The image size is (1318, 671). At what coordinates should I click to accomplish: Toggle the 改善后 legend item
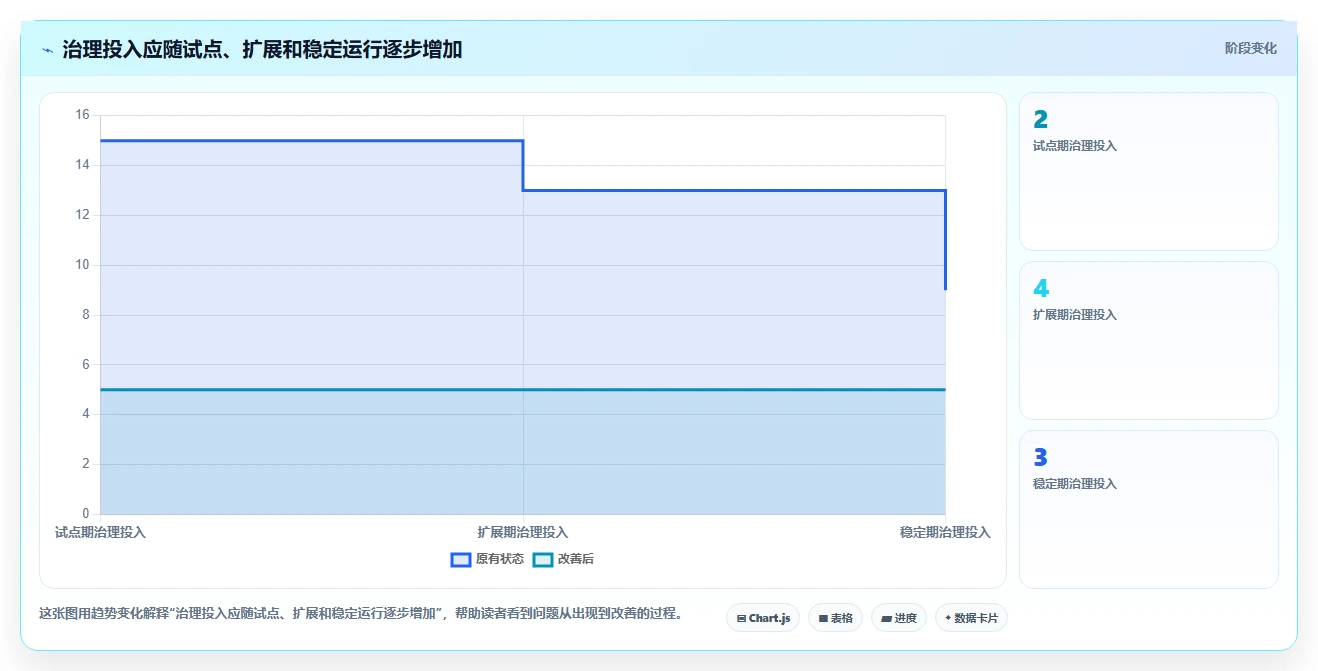(x=563, y=559)
